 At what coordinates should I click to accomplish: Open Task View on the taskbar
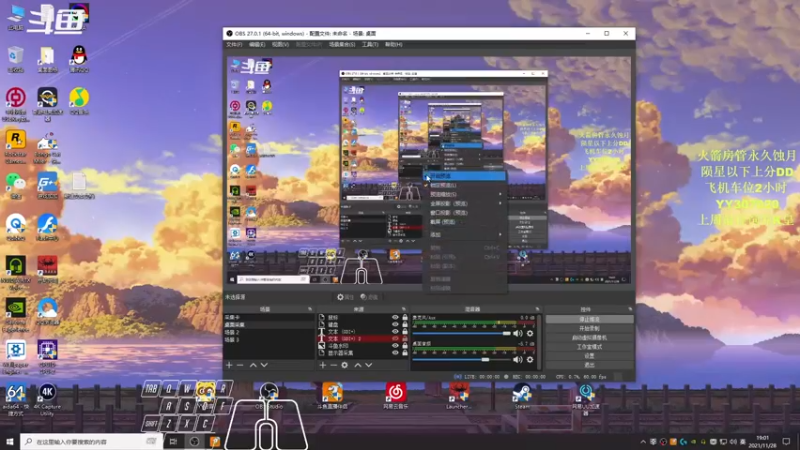(x=173, y=442)
